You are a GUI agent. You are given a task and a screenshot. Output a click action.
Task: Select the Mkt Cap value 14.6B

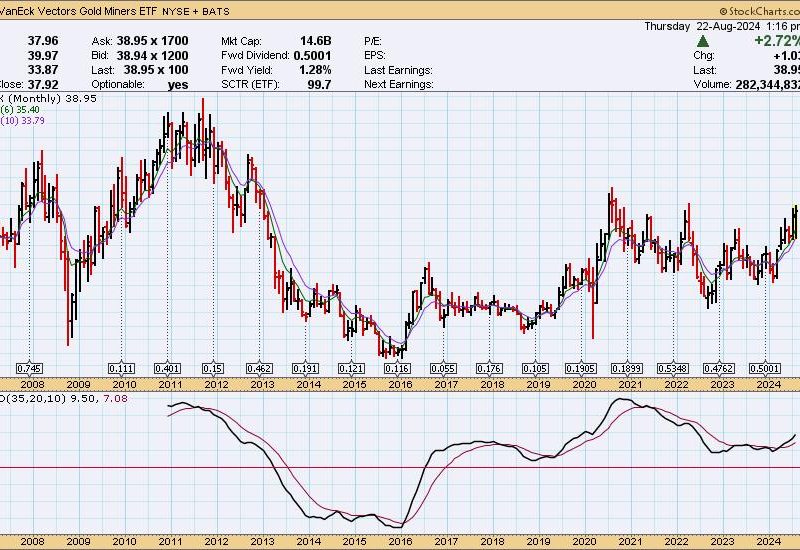(315, 41)
